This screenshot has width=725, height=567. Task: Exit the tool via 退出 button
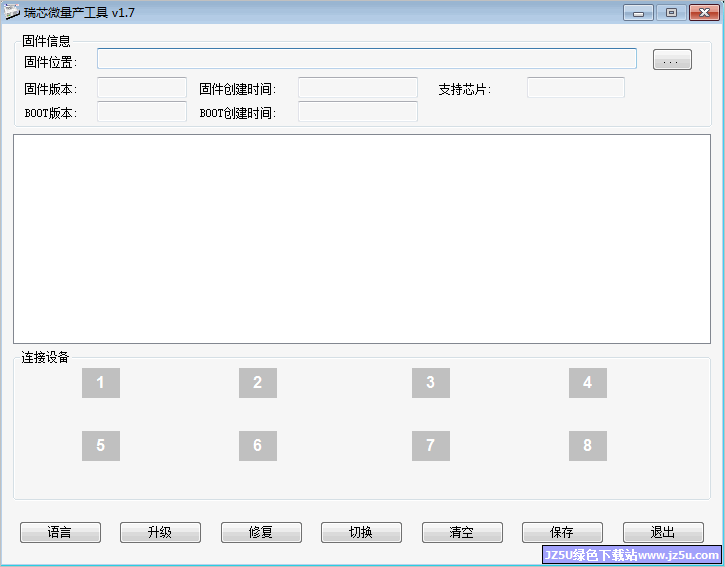(x=663, y=532)
